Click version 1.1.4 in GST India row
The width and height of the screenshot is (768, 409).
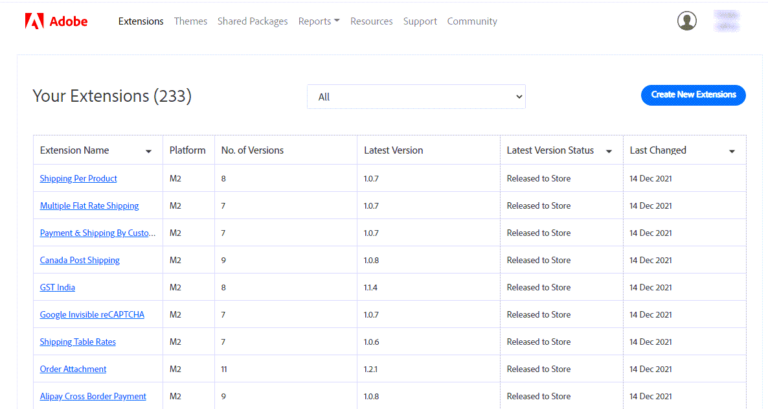pyautogui.click(x=370, y=288)
